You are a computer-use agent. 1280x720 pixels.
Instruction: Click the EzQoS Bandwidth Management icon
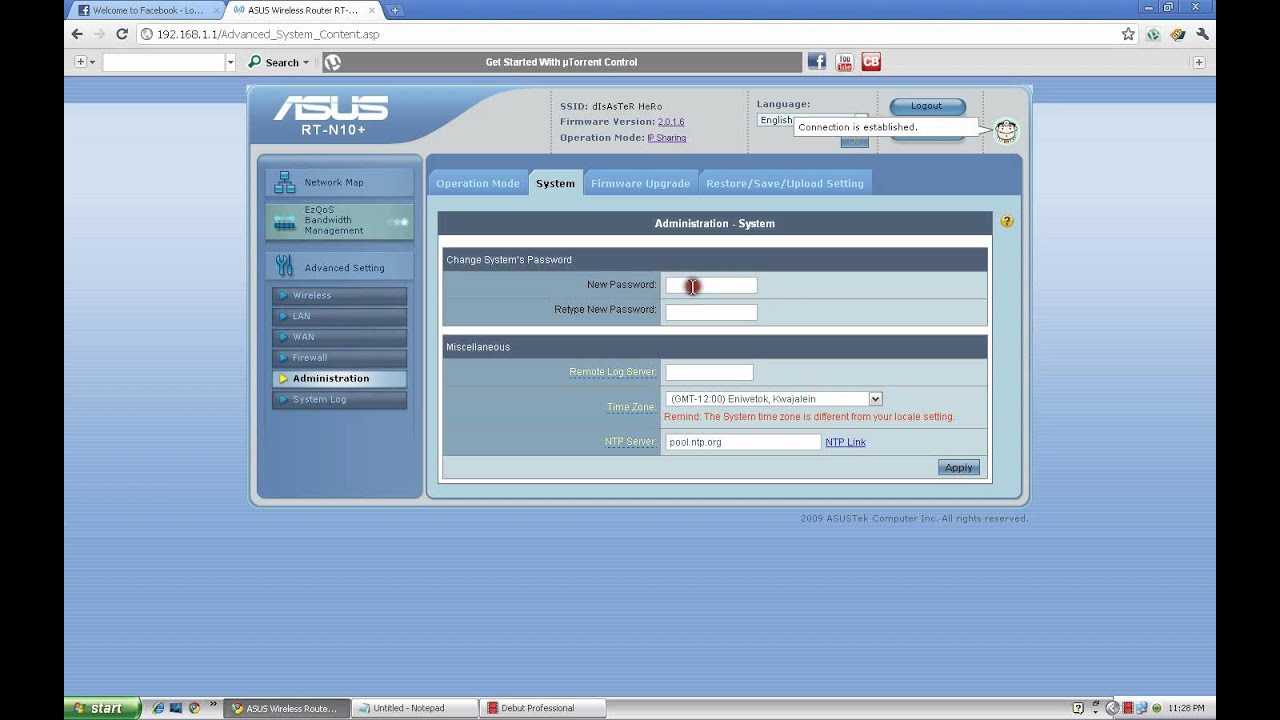point(285,221)
